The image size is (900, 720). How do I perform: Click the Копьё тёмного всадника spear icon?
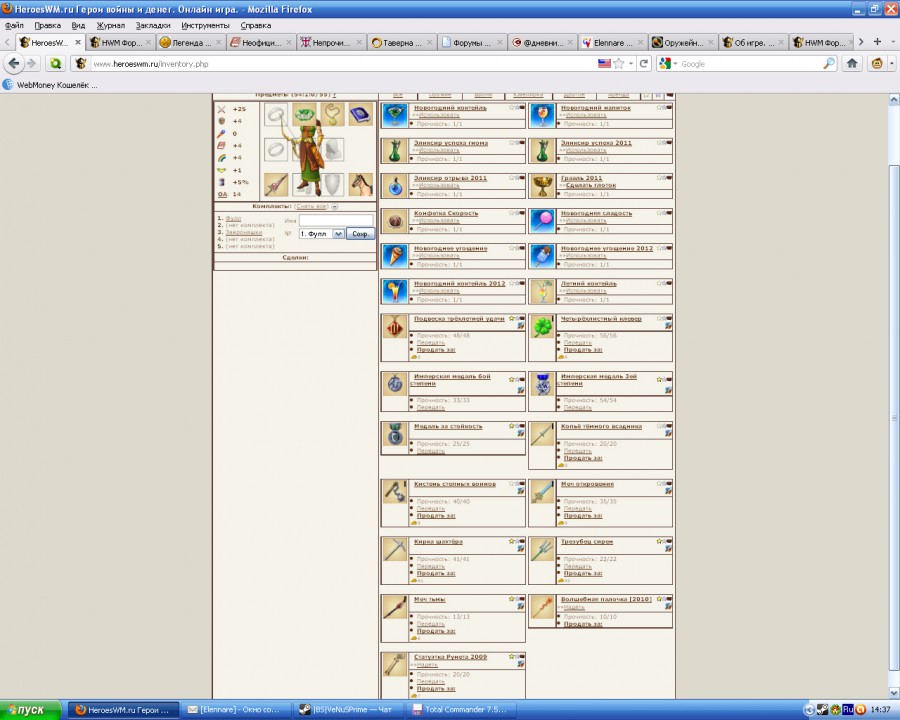tap(542, 435)
